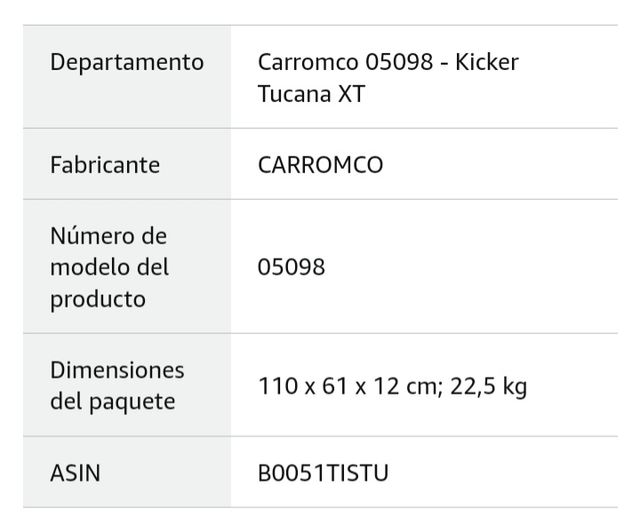
Task: Select the CARROMCO manufacturer value
Action: click(320, 164)
